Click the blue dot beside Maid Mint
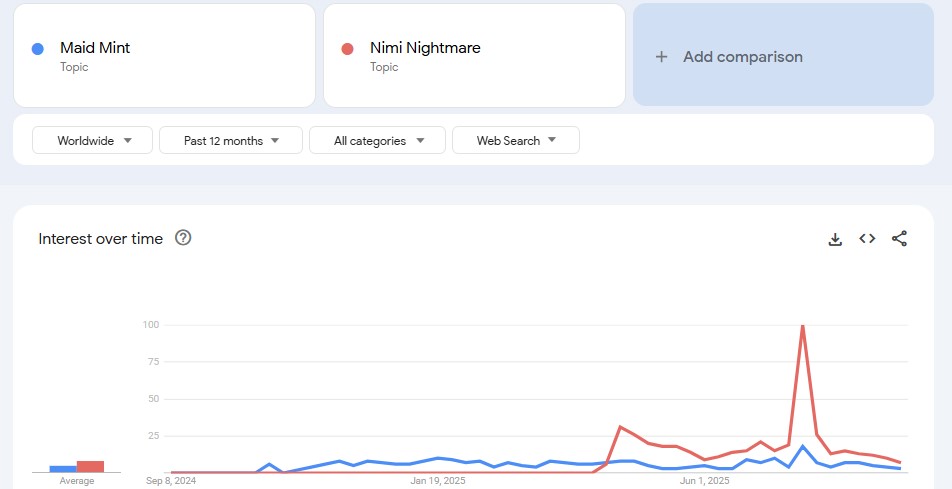The width and height of the screenshot is (952, 489). coord(38,49)
